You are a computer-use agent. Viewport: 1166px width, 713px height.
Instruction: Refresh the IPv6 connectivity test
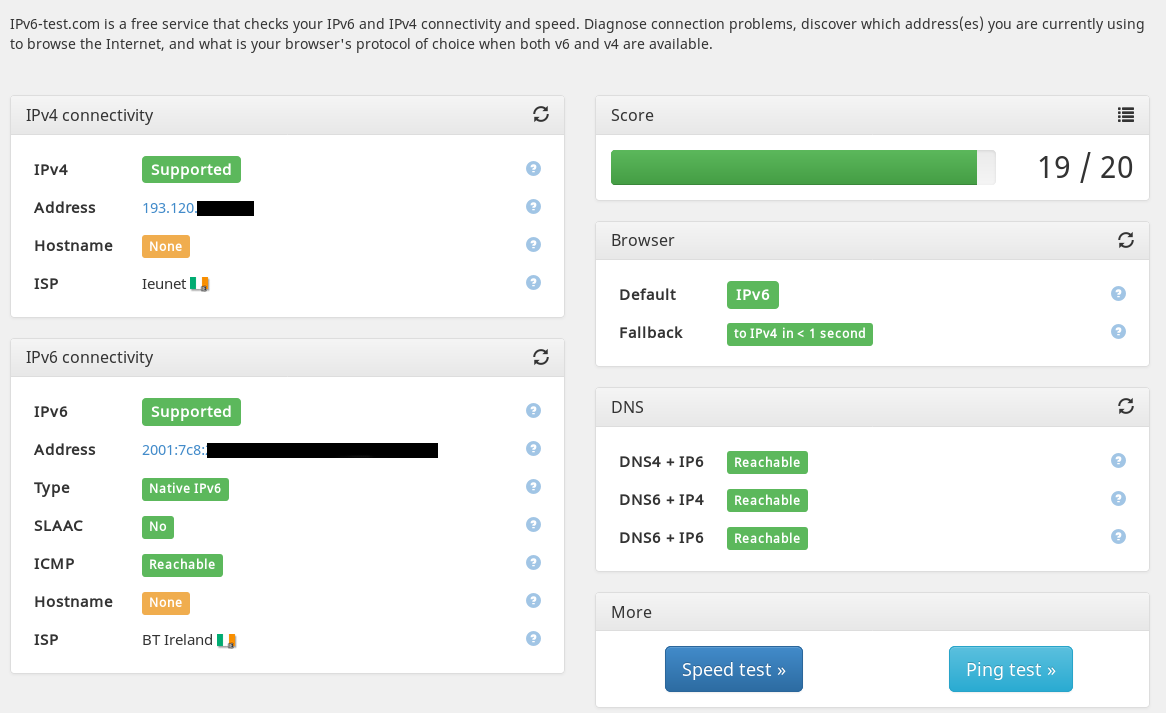541,357
